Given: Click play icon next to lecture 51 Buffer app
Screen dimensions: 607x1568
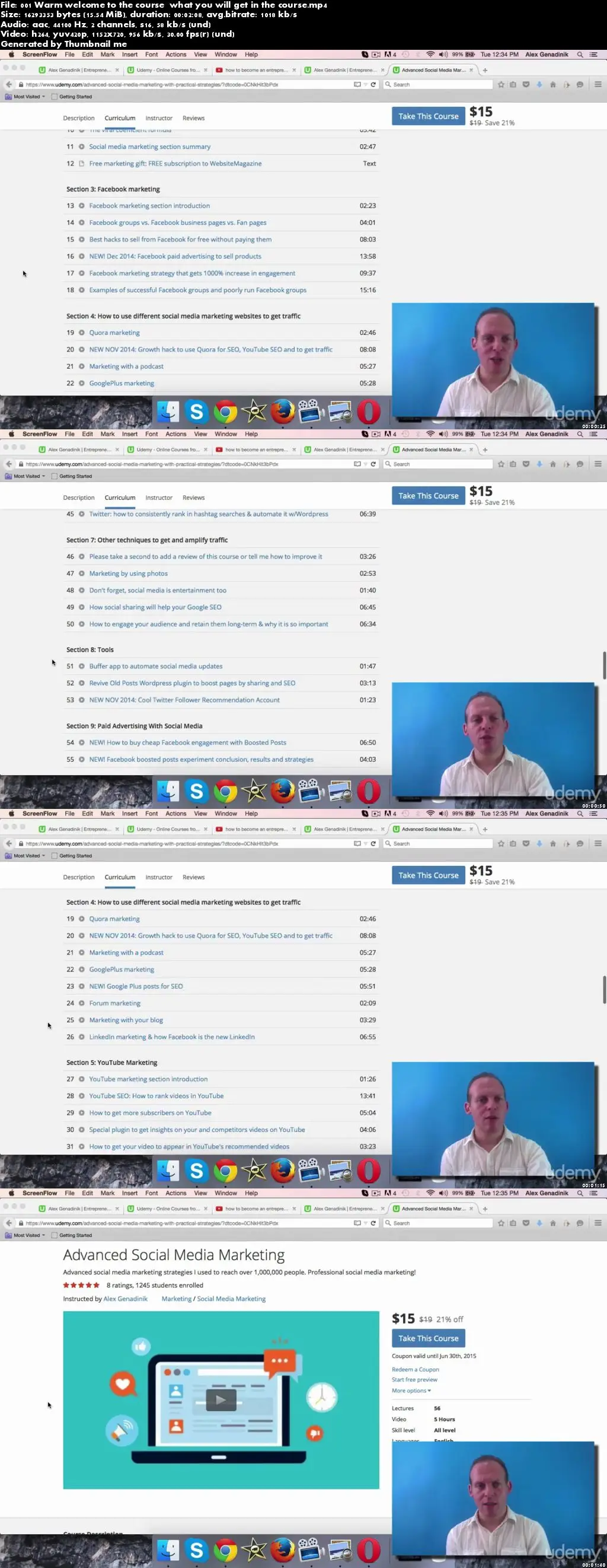Looking at the screenshot, I should (81, 666).
